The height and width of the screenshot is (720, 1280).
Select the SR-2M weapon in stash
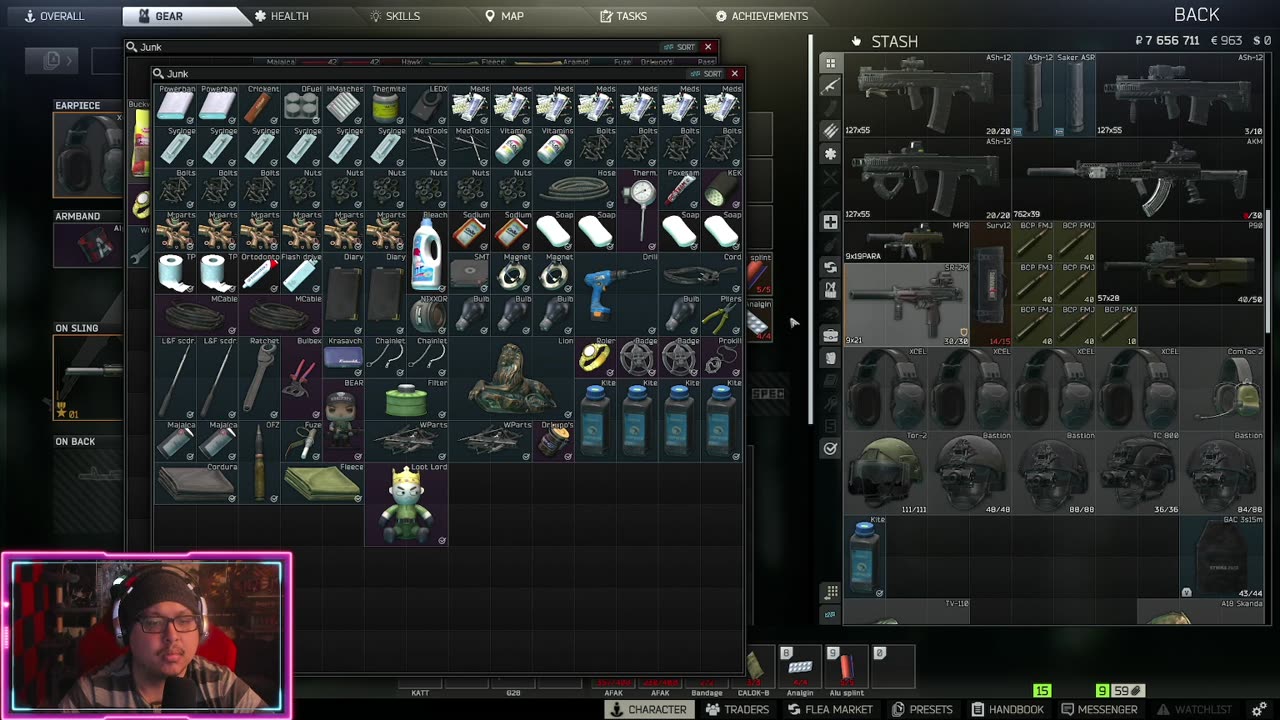[907, 304]
